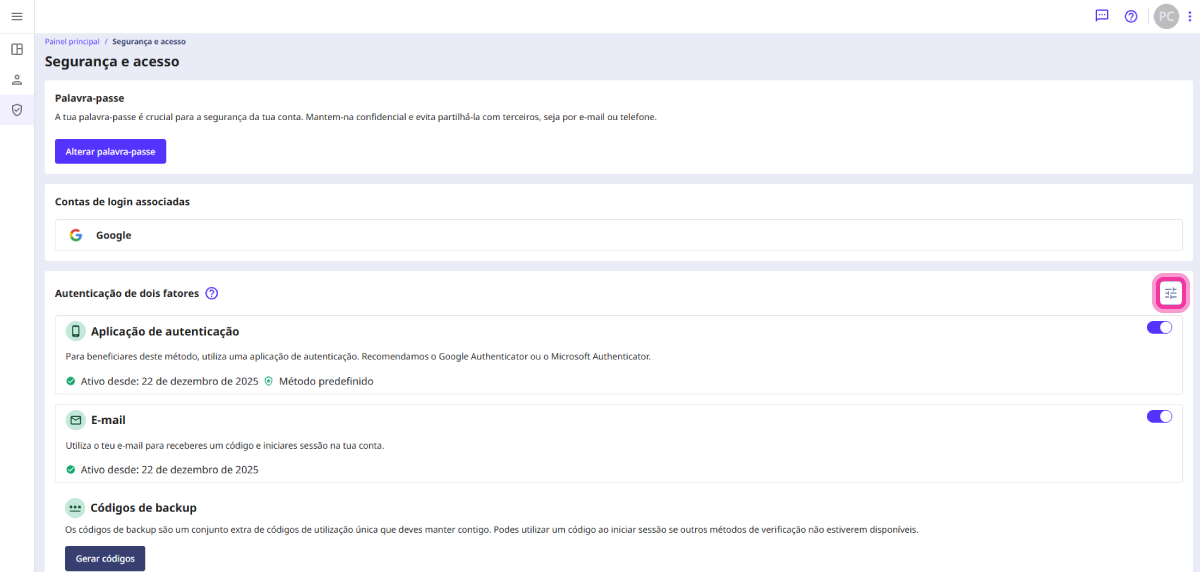This screenshot has height=572, width=1200.
Task: Disable the Aplicação de autenticação toggle
Action: 1159,328
